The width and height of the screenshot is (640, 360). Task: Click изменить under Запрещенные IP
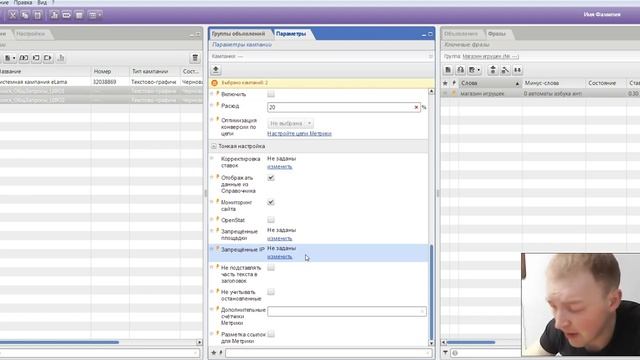pos(280,257)
